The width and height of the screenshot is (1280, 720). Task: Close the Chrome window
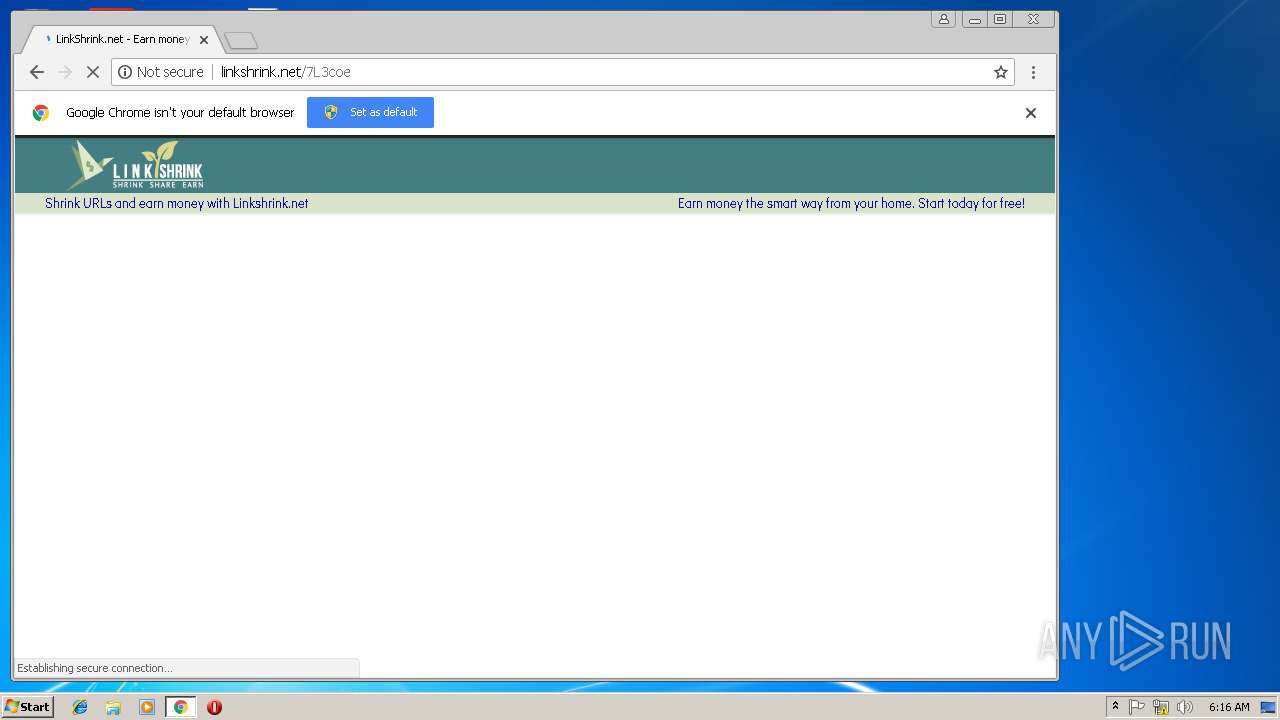tap(1033, 19)
